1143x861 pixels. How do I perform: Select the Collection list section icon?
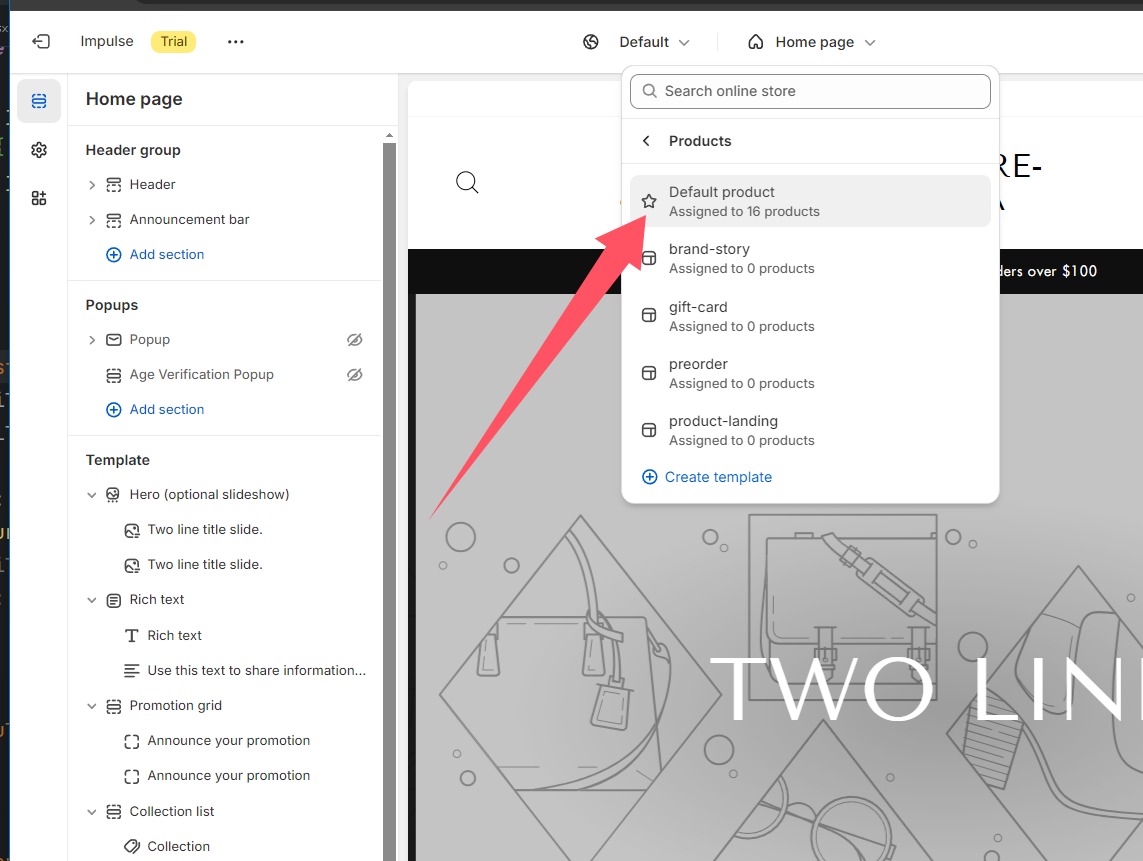tap(114, 812)
